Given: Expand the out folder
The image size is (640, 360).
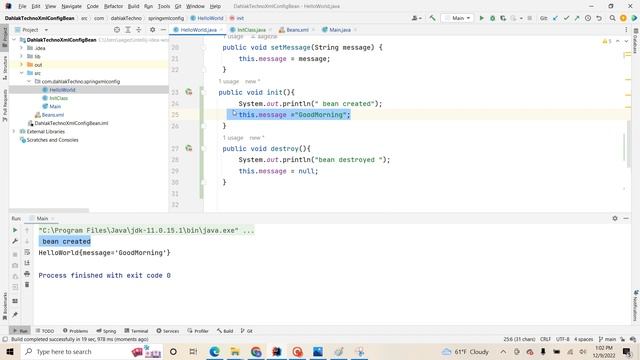Looking at the screenshot, I should pos(22,64).
